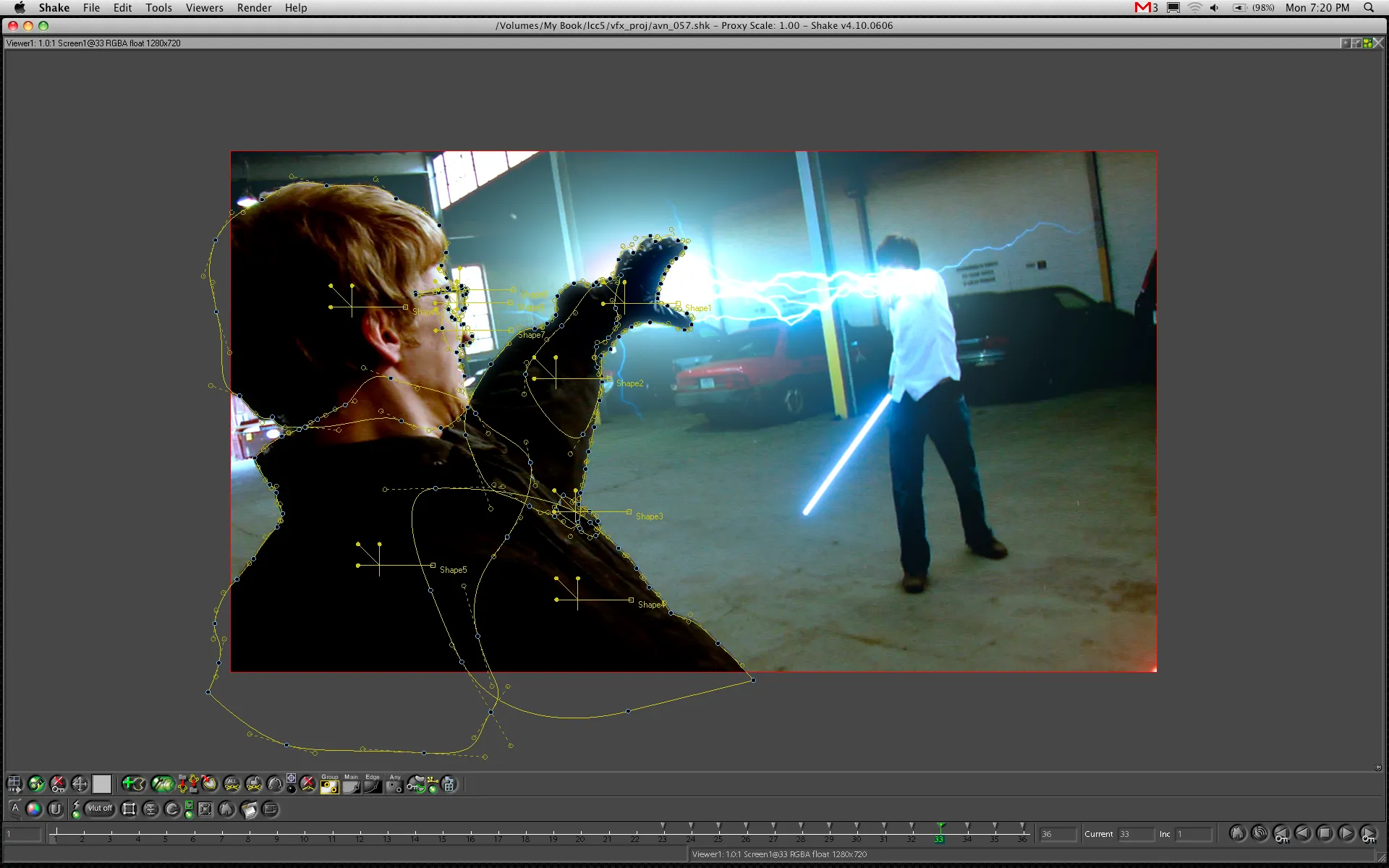Click the shape icon with red curved arrow

tap(210, 783)
